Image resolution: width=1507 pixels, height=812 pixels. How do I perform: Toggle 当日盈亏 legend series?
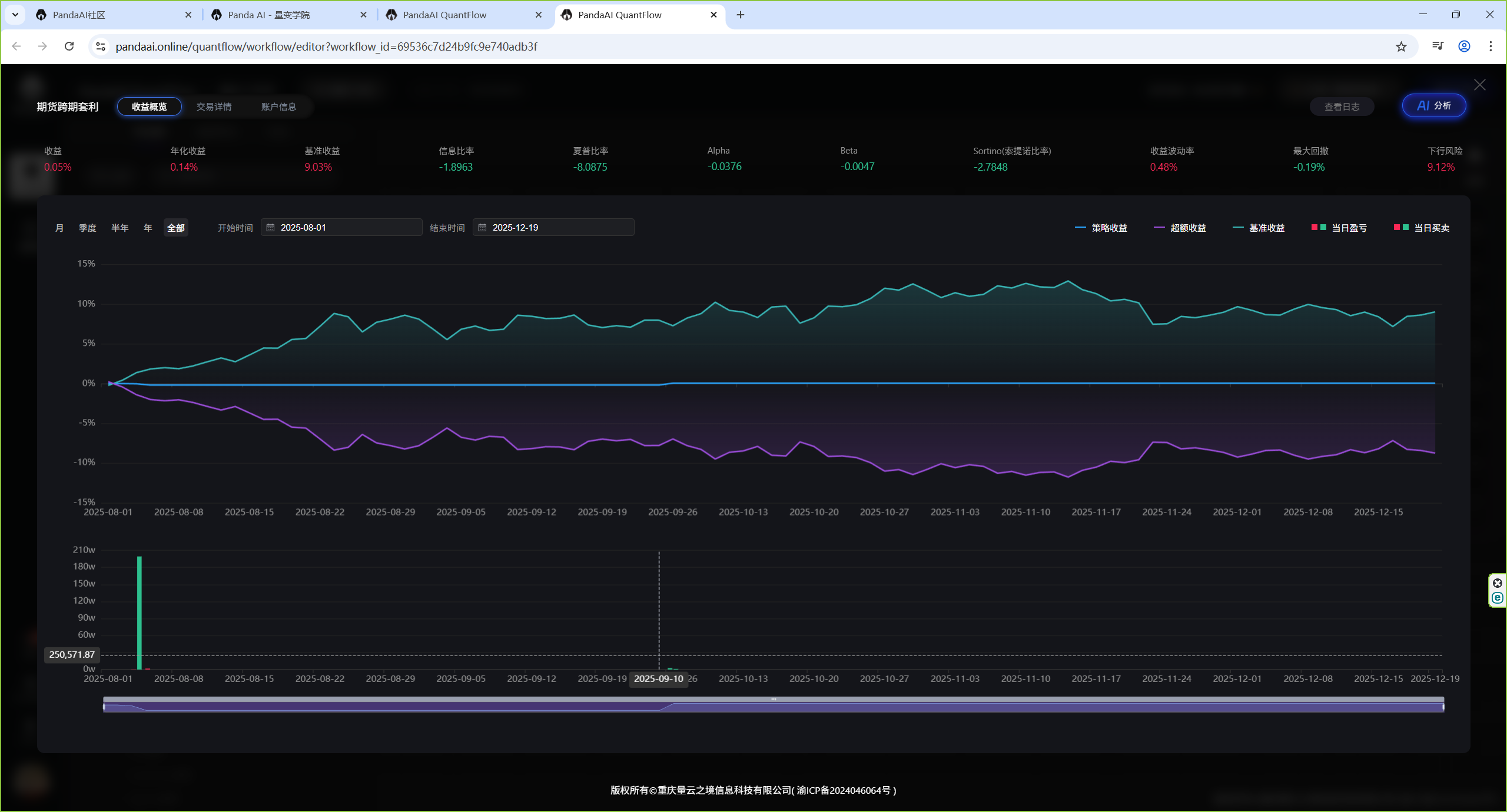coord(1339,228)
